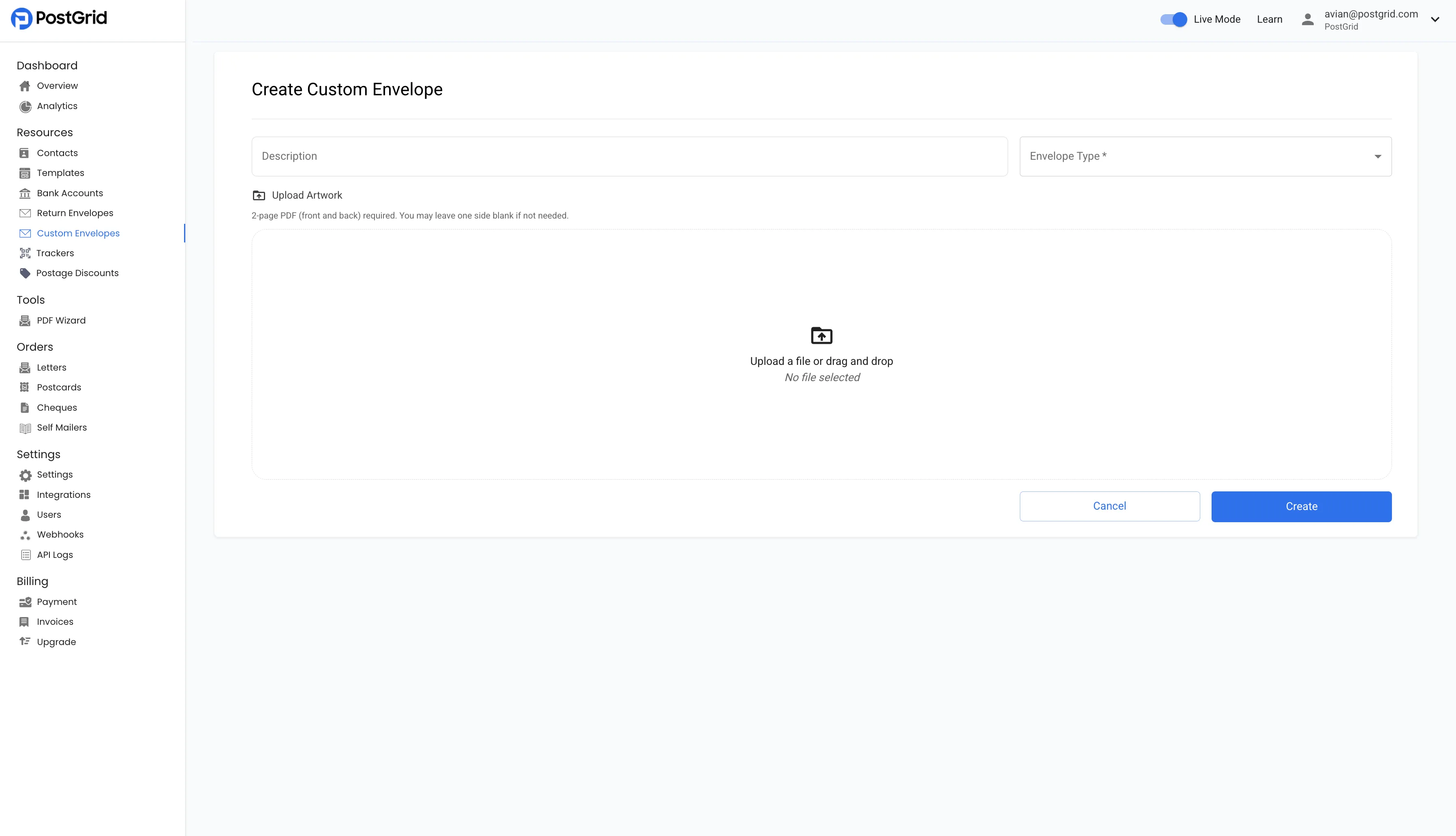Click avian@postgrid.com account name
Viewport: 1456px width, 836px height.
tap(1371, 14)
